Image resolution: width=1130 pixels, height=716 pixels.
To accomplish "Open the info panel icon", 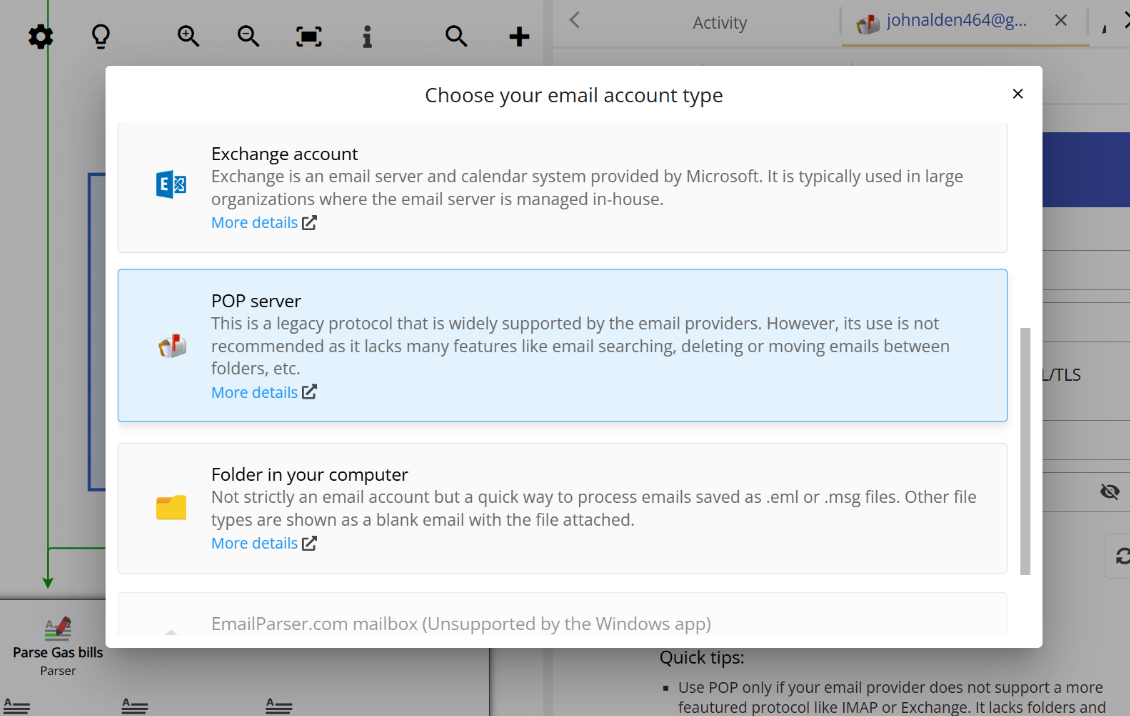I will tap(367, 36).
